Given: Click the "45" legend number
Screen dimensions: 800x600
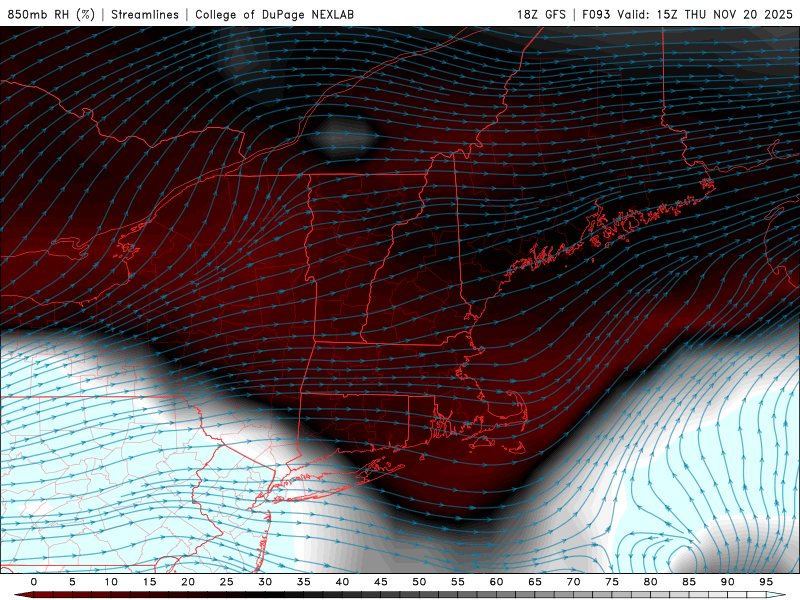Looking at the screenshot, I should click(x=381, y=582).
